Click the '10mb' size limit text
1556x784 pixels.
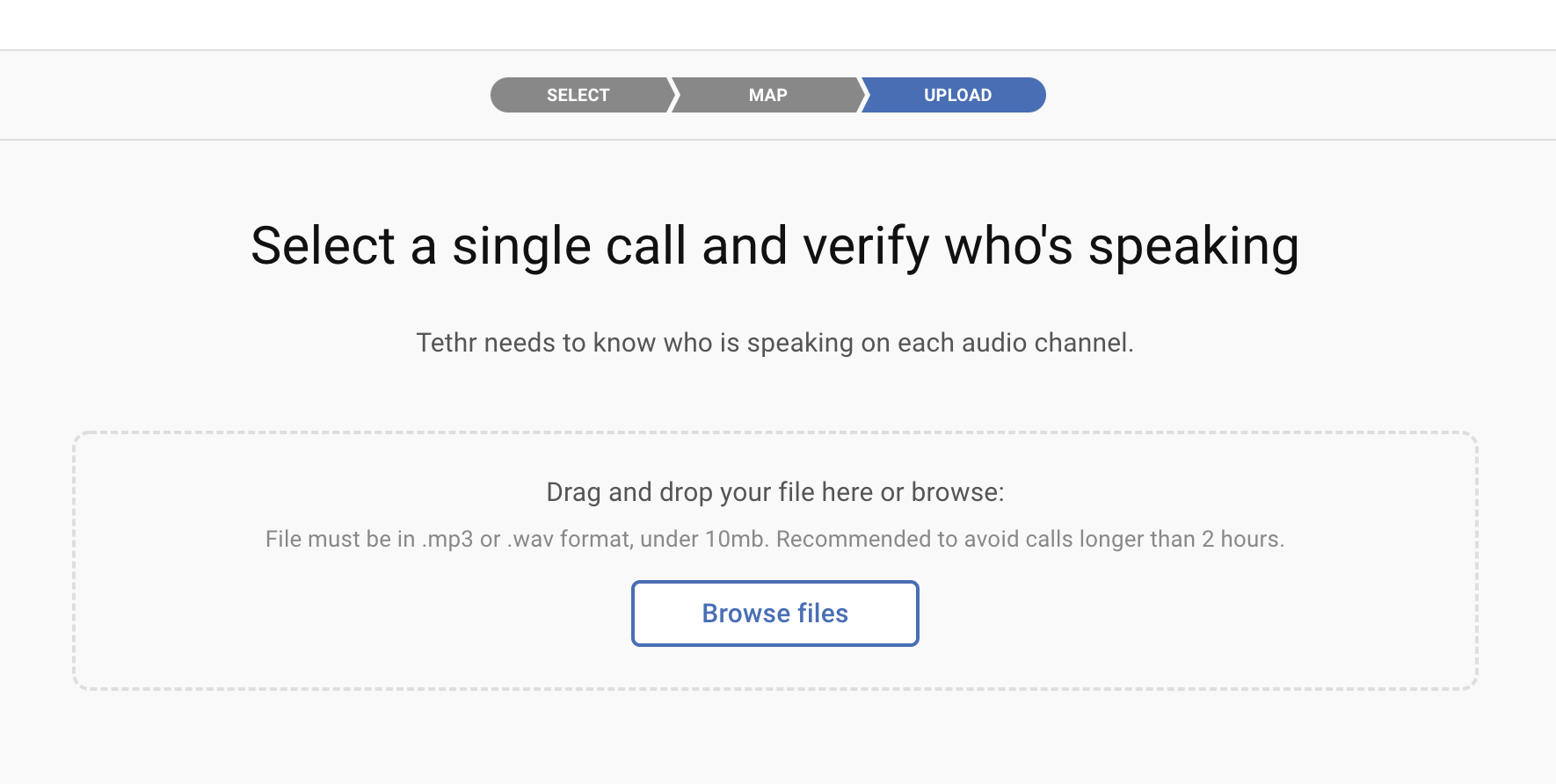(x=737, y=539)
